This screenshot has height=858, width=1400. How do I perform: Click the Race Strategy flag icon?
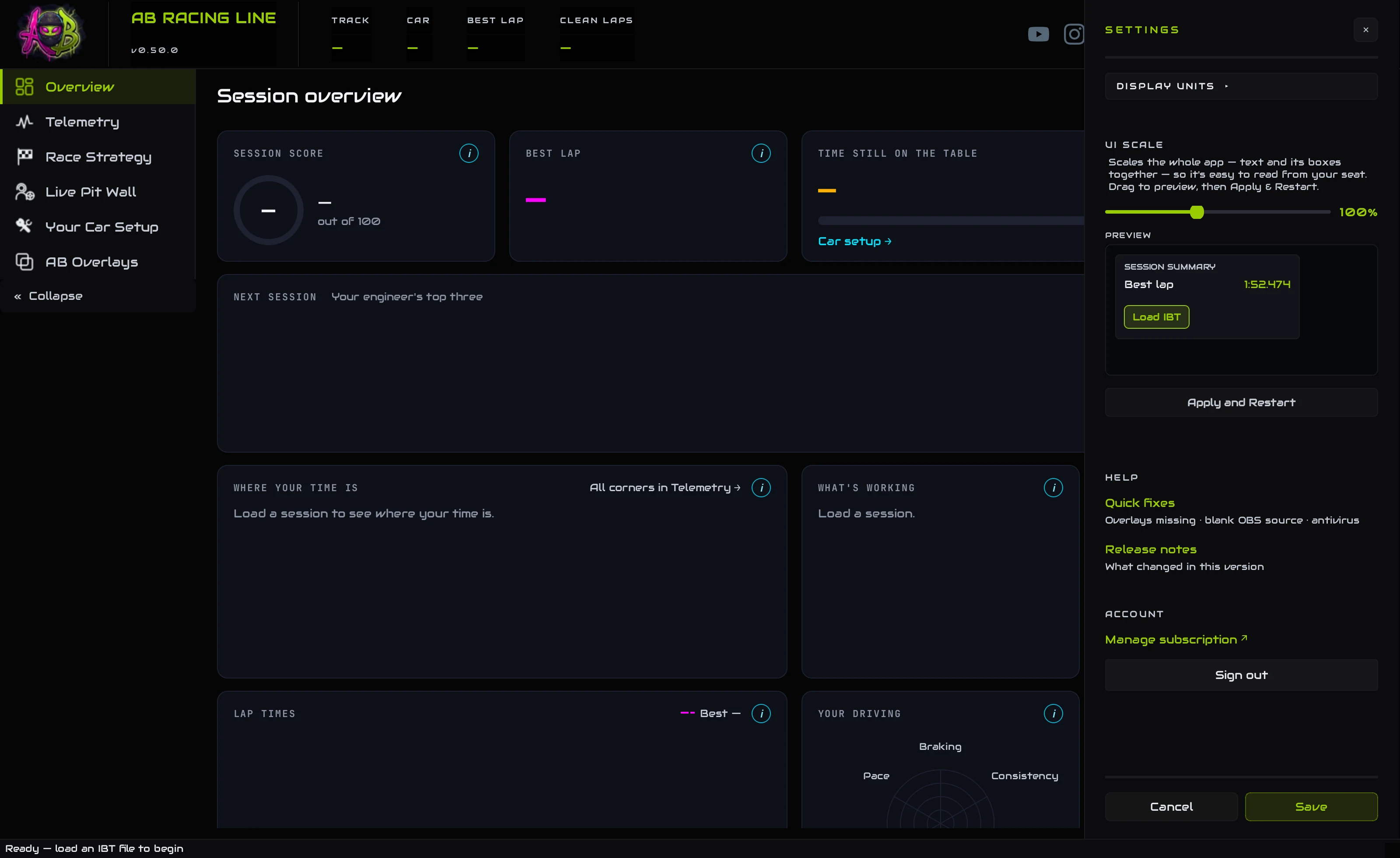click(24, 156)
